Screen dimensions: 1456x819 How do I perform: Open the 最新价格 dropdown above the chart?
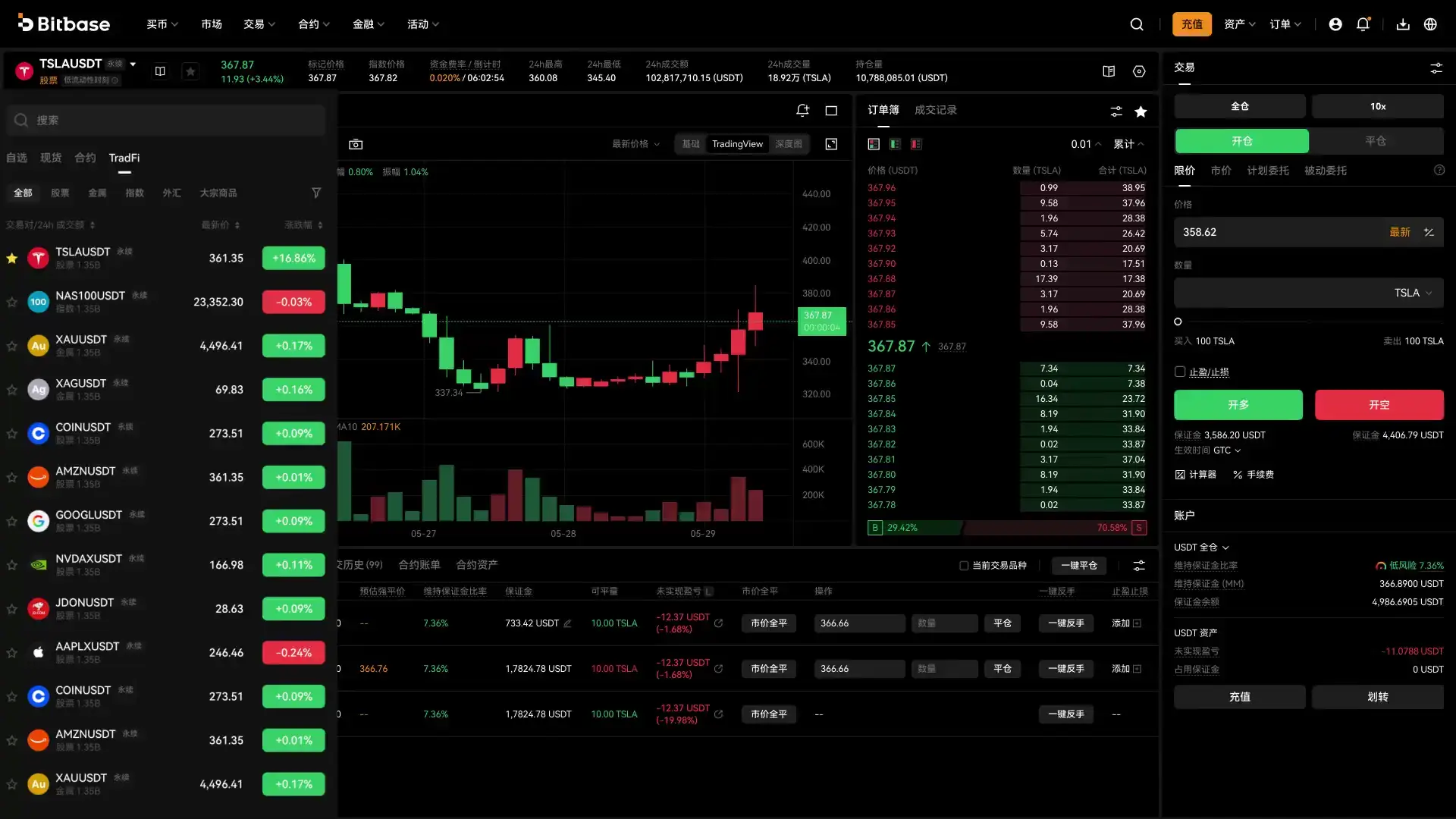click(x=635, y=144)
